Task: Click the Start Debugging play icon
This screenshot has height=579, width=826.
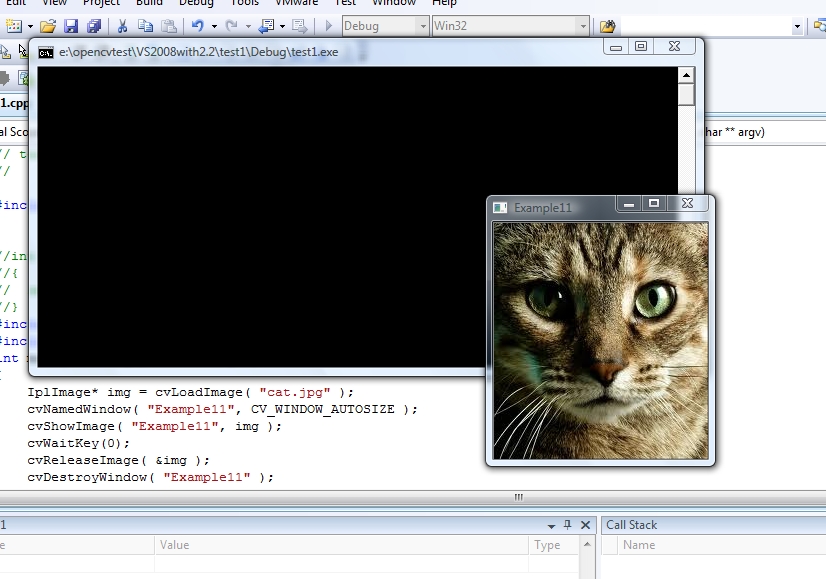Action: click(x=329, y=26)
